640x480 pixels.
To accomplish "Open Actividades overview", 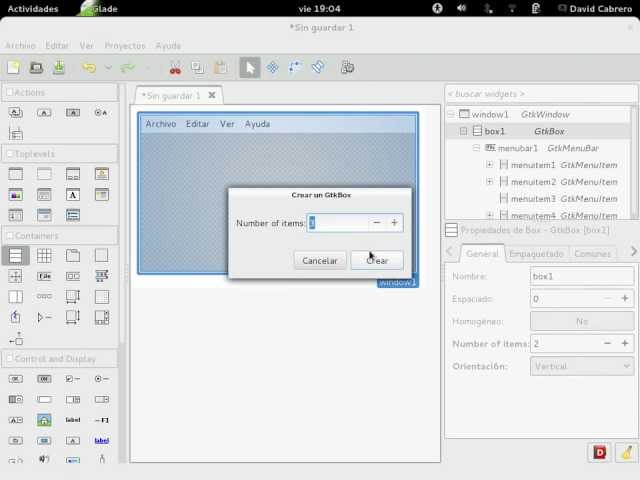I will click(x=33, y=9).
